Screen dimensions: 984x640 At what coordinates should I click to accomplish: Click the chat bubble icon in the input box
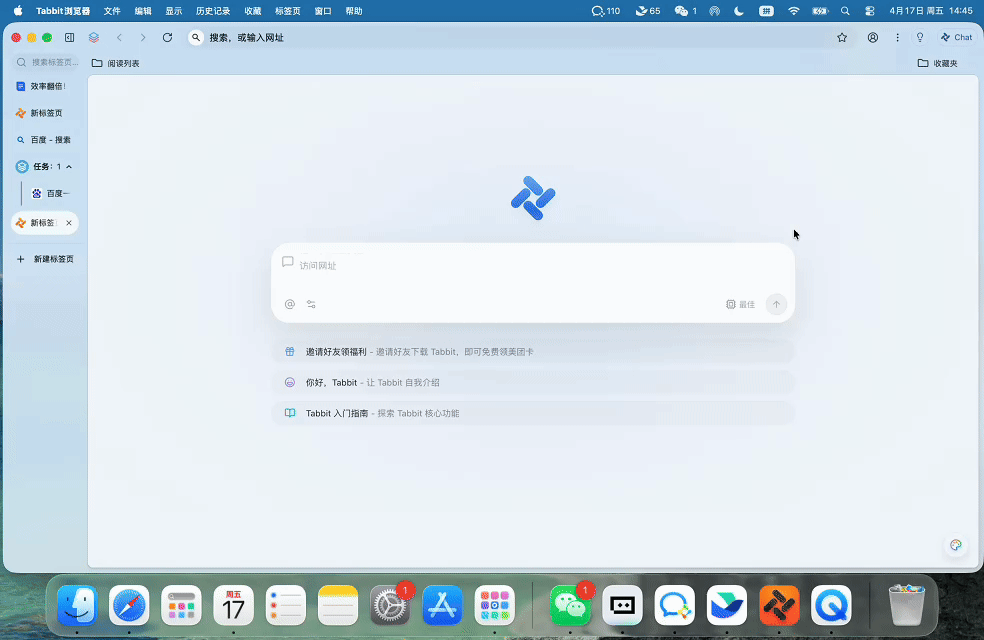click(287, 262)
